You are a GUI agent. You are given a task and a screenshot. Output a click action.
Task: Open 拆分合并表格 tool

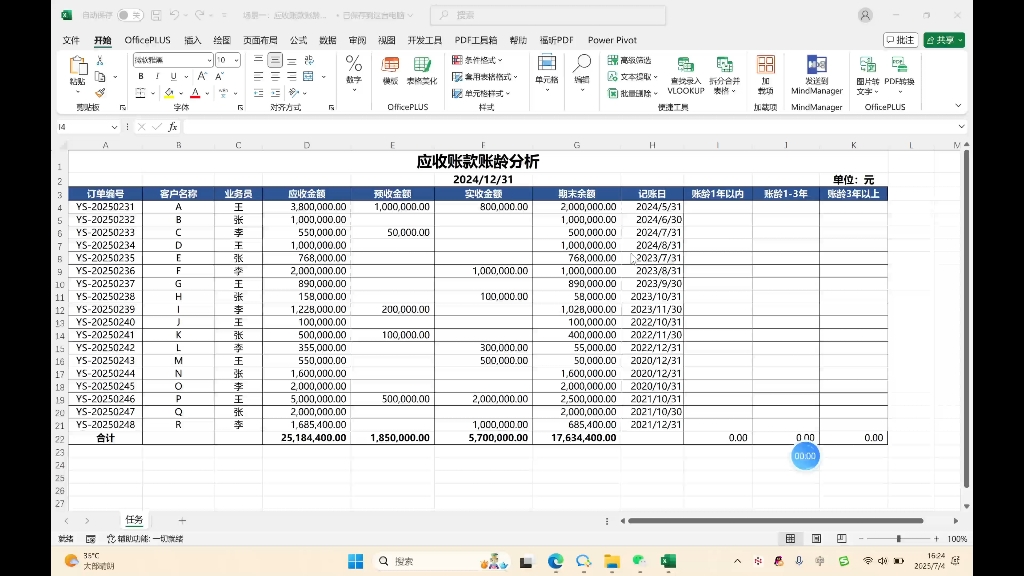[x=724, y=76]
